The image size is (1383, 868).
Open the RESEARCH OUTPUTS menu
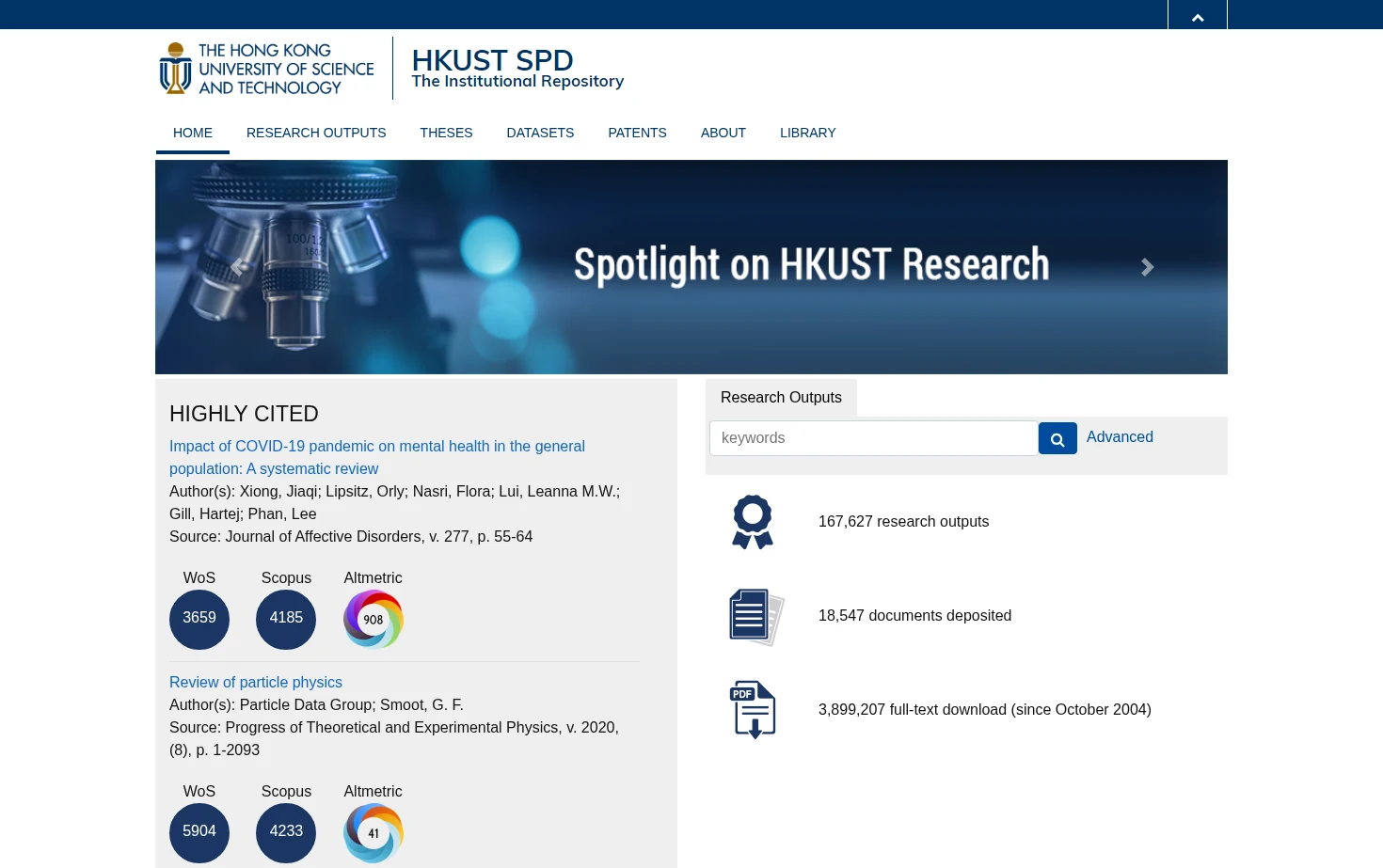pos(316,133)
